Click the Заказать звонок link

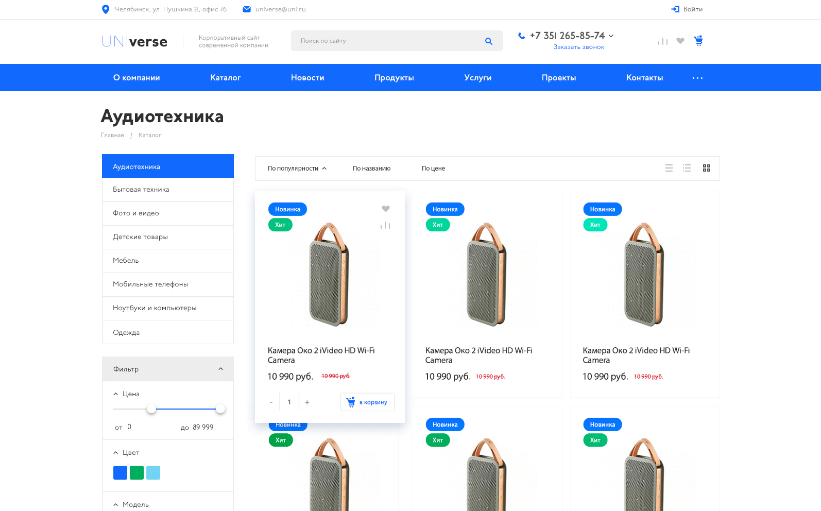point(578,47)
